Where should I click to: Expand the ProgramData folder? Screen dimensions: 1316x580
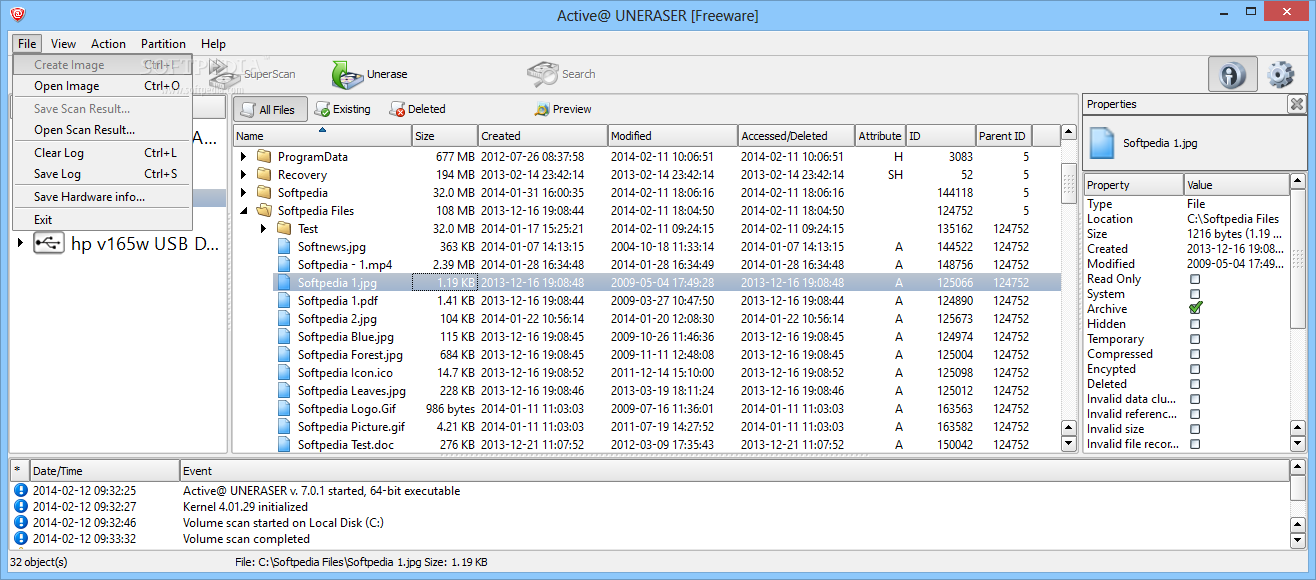click(243, 157)
